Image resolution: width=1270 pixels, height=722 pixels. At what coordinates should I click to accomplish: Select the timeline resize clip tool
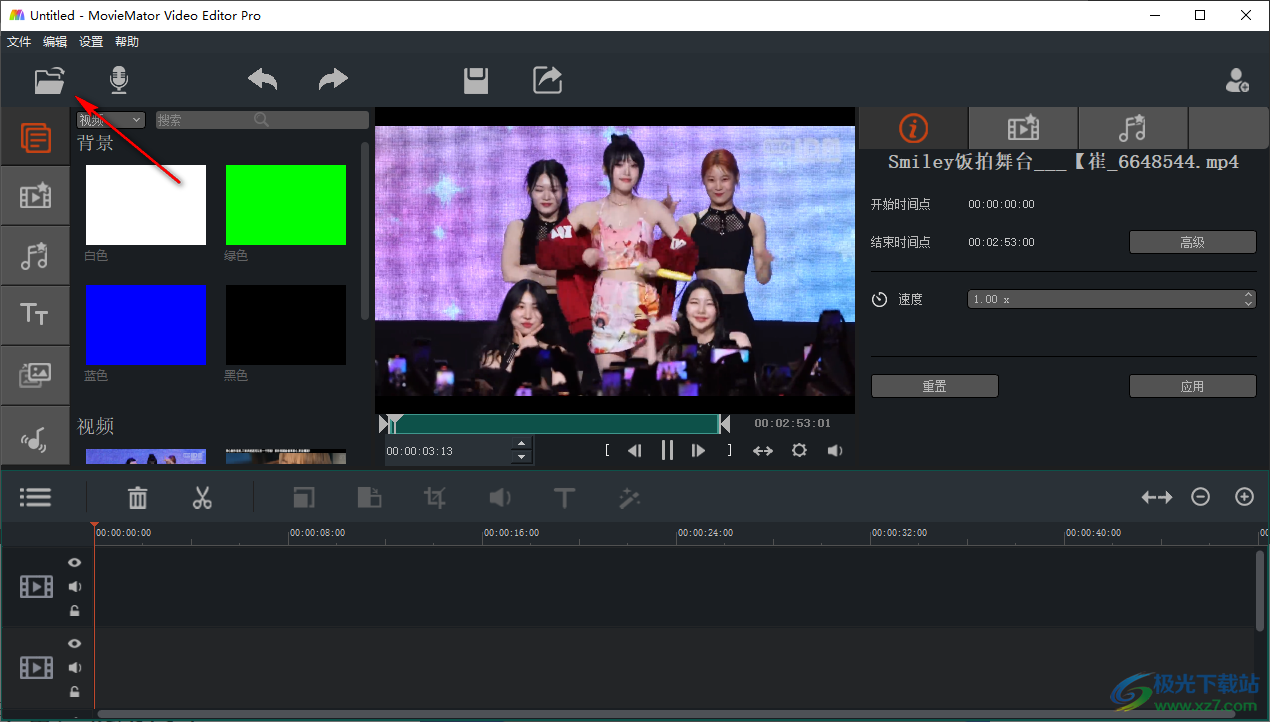[304, 497]
